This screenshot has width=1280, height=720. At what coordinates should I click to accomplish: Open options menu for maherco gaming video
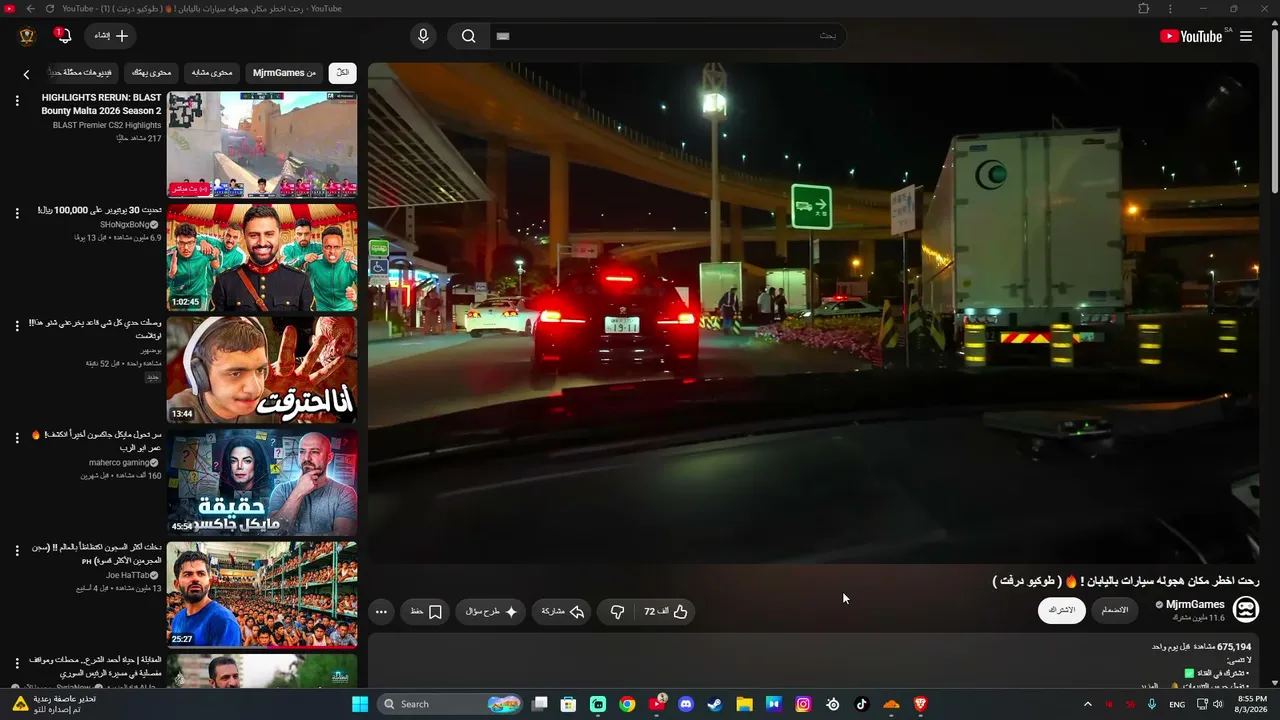[17, 438]
